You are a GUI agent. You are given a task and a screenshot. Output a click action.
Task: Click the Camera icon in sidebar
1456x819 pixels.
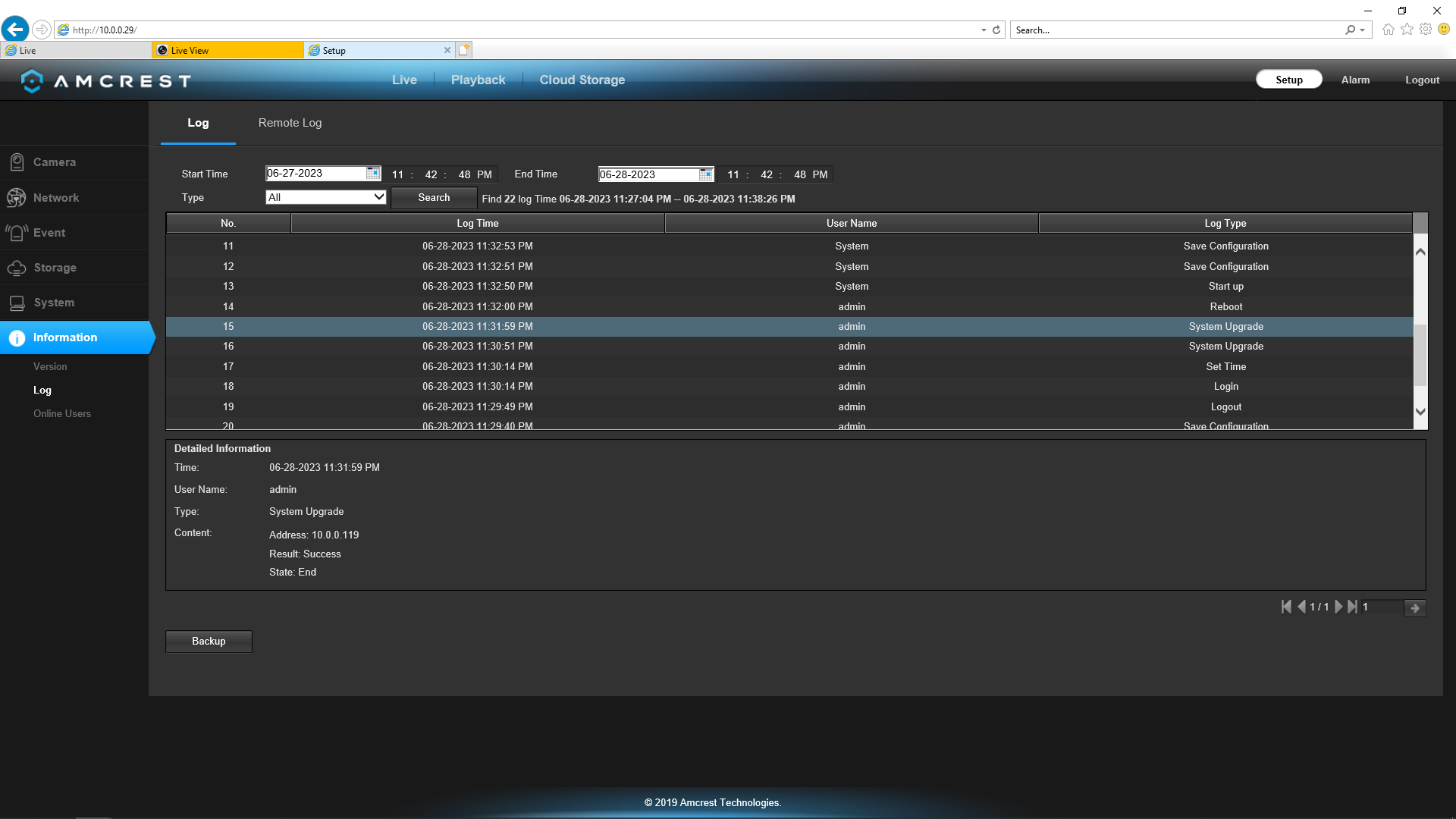click(17, 162)
